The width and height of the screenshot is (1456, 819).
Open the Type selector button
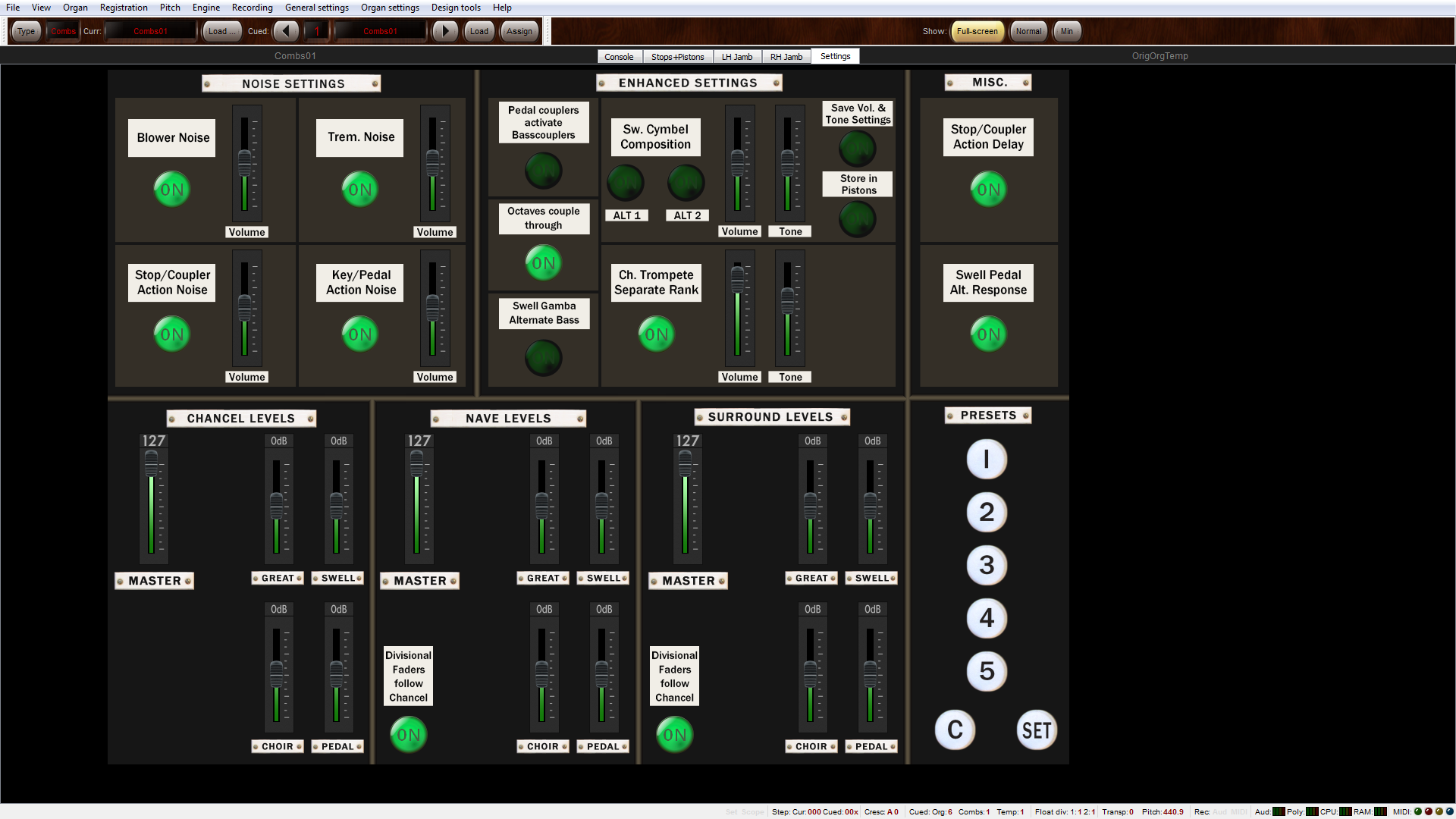click(x=27, y=31)
